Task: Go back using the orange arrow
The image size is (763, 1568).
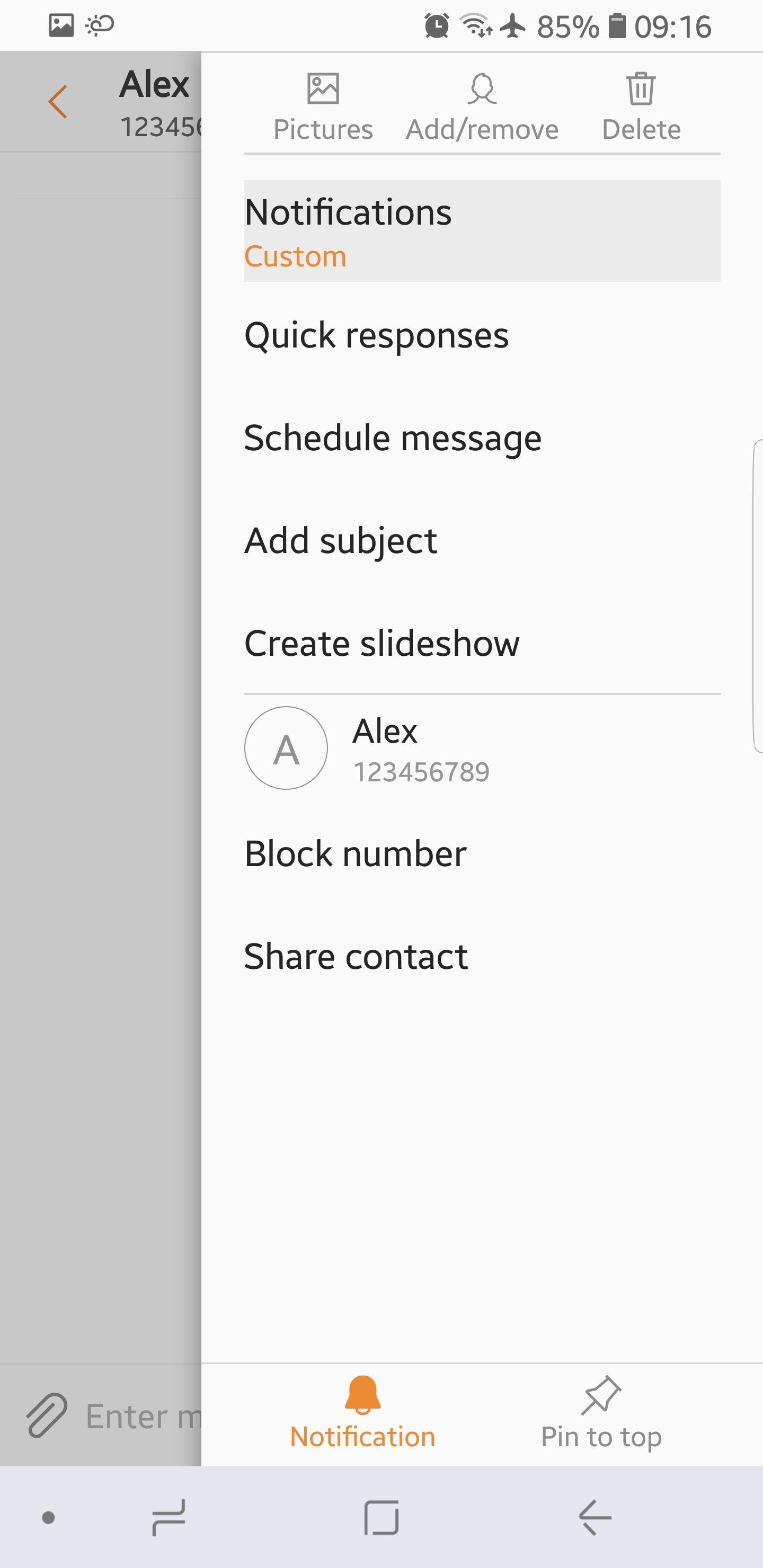Action: pos(57,101)
